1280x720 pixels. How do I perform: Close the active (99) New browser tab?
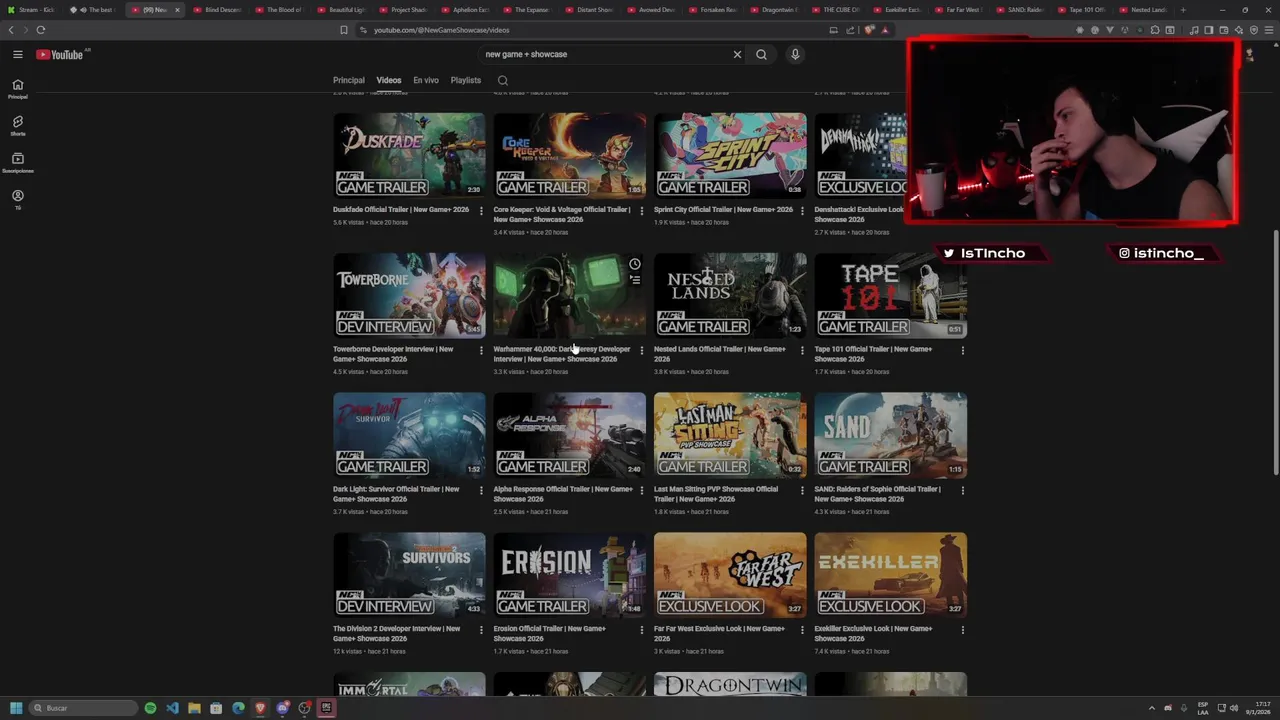pyautogui.click(x=177, y=10)
